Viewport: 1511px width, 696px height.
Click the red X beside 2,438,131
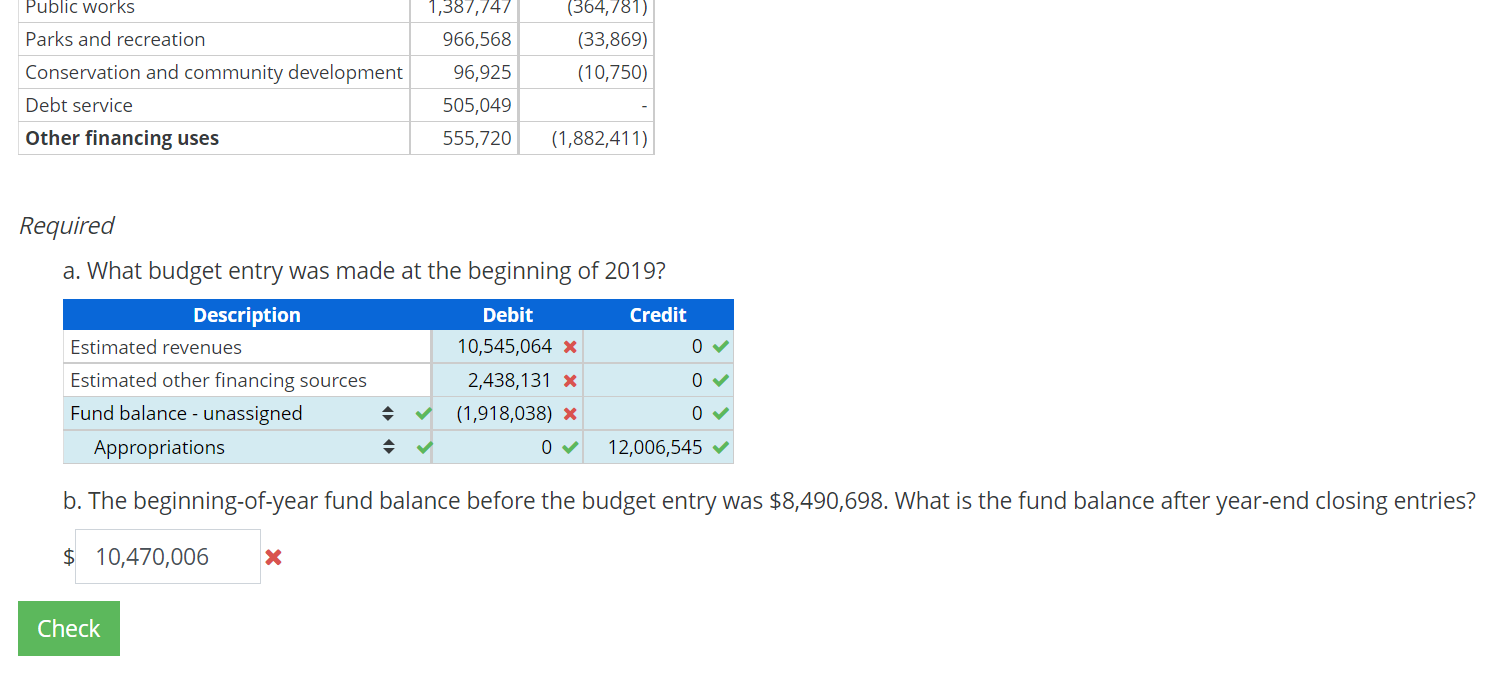tap(570, 380)
